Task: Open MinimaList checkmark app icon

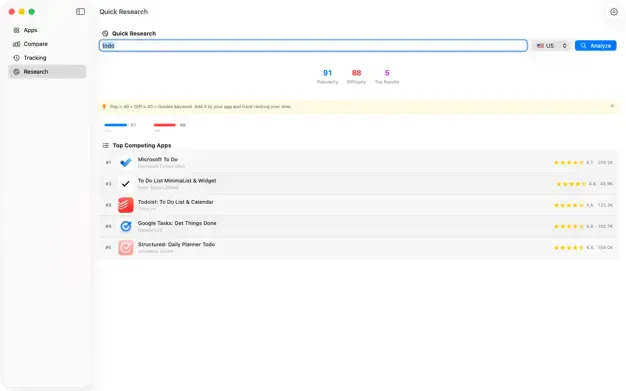Action: (x=126, y=184)
